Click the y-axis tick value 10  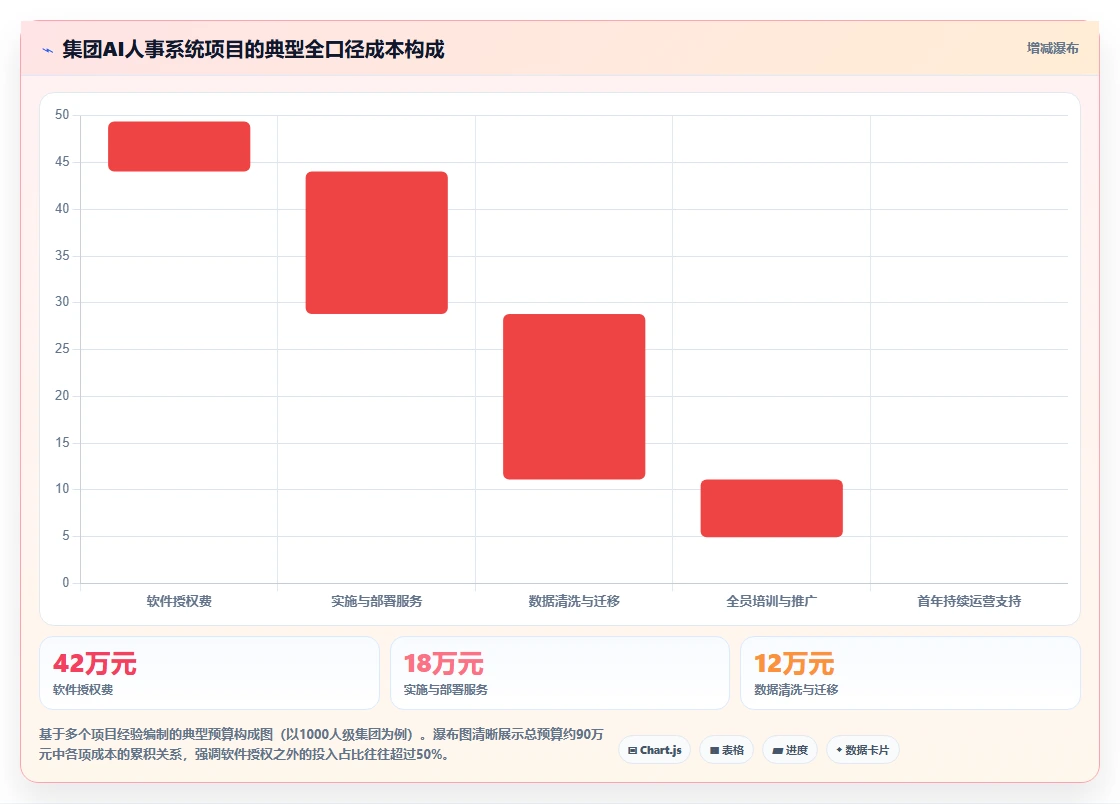click(62, 489)
